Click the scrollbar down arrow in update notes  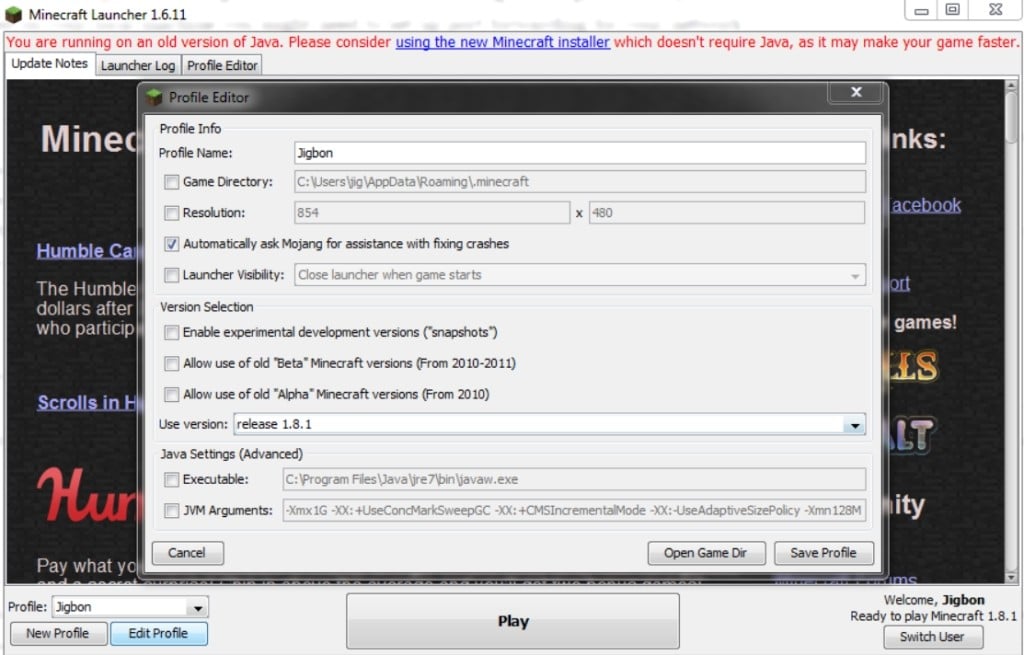click(1012, 577)
